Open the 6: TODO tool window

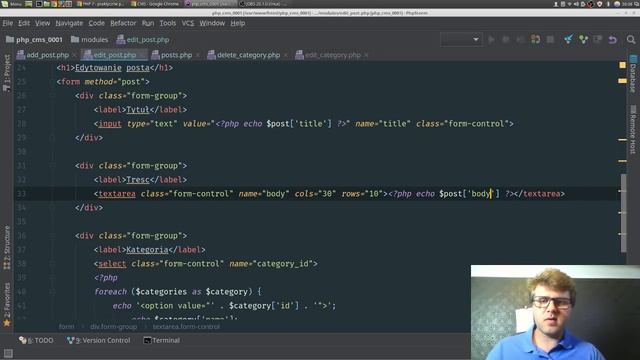pos(36,340)
